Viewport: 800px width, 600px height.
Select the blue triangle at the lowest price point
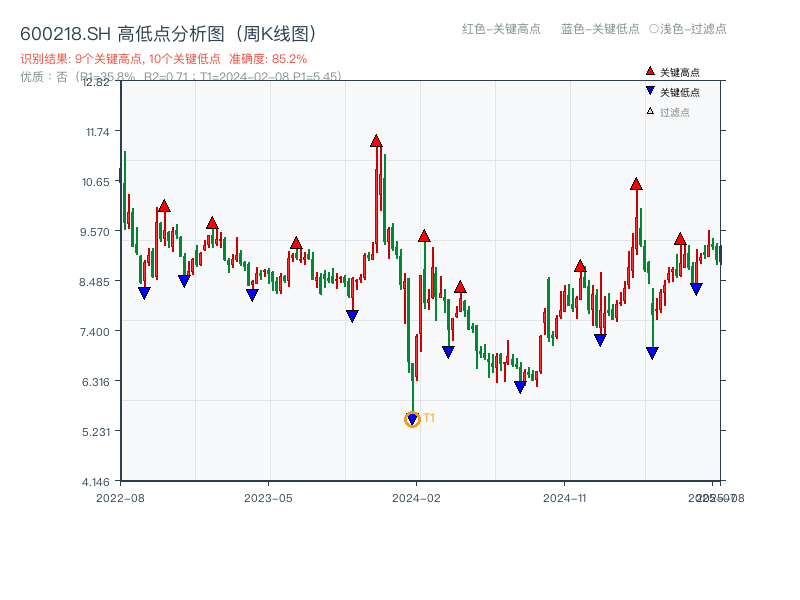pyautogui.click(x=411, y=419)
